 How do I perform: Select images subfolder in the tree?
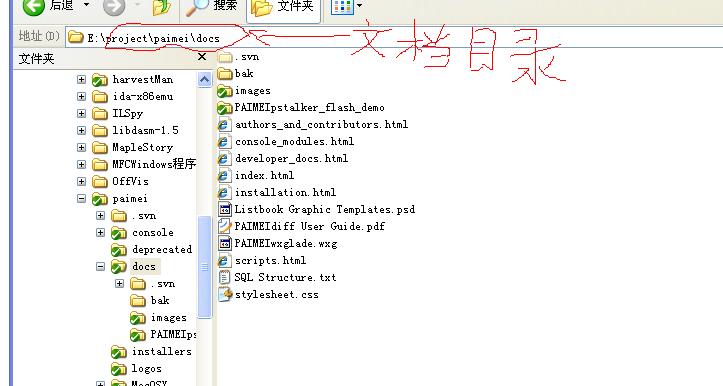point(169,318)
